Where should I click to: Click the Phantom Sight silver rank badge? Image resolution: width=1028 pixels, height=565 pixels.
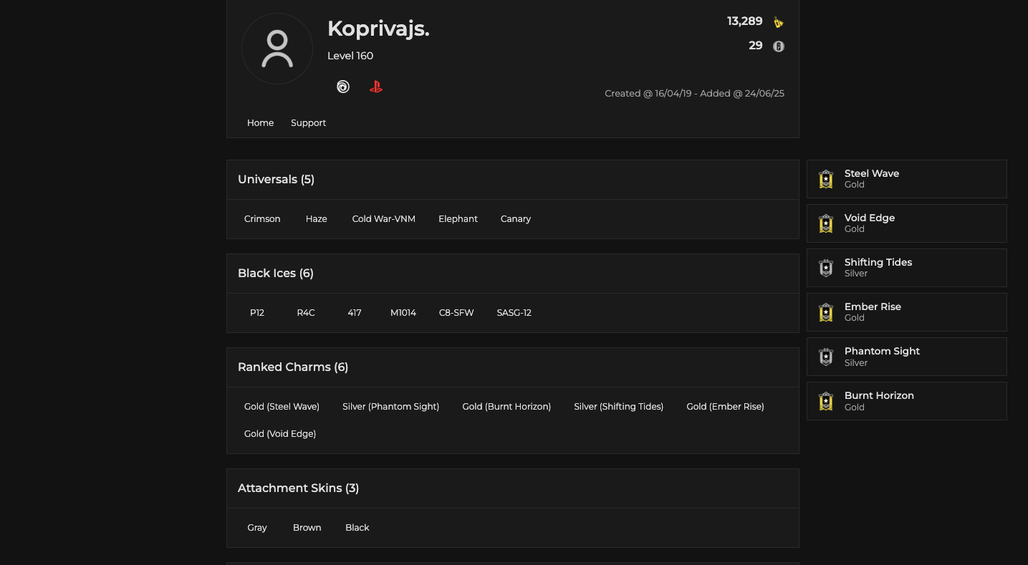pyautogui.click(x=826, y=357)
